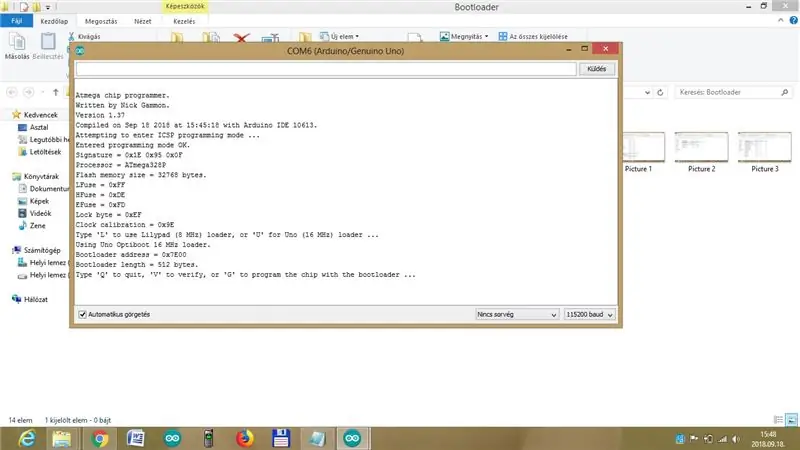The height and width of the screenshot is (450, 800).
Task: Open Firefox from taskbar
Action: tap(245, 438)
